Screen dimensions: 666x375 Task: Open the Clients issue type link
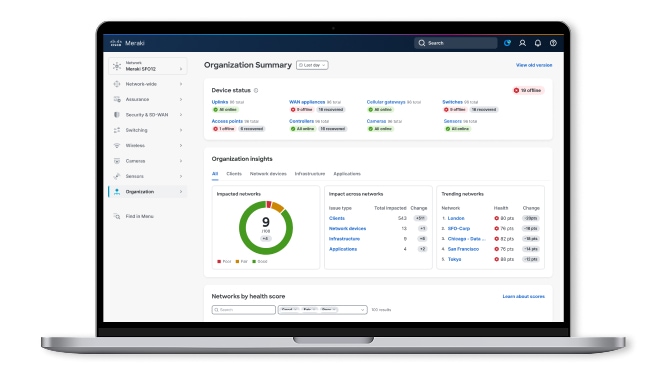coord(337,218)
